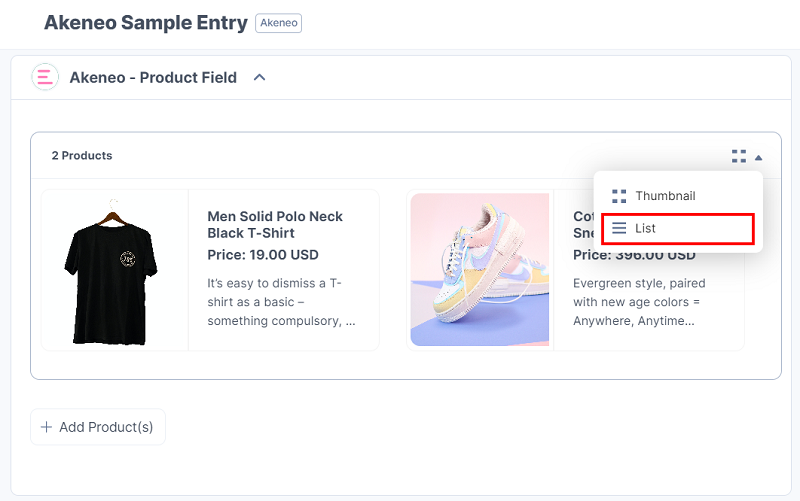Click the List lines icon in the menu

click(x=619, y=228)
